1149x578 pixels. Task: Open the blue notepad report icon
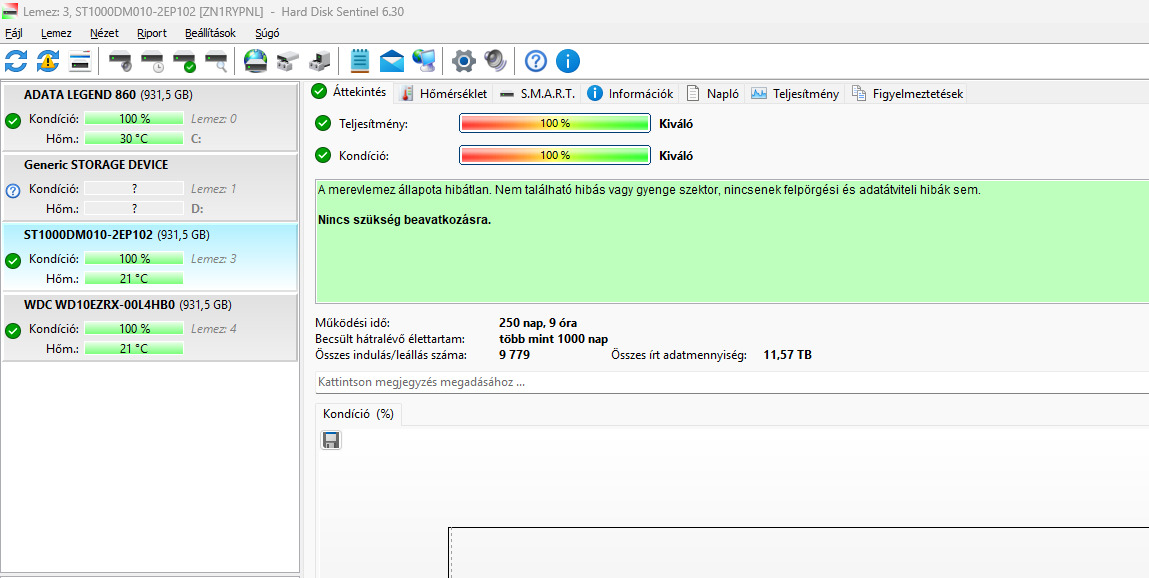coord(360,60)
